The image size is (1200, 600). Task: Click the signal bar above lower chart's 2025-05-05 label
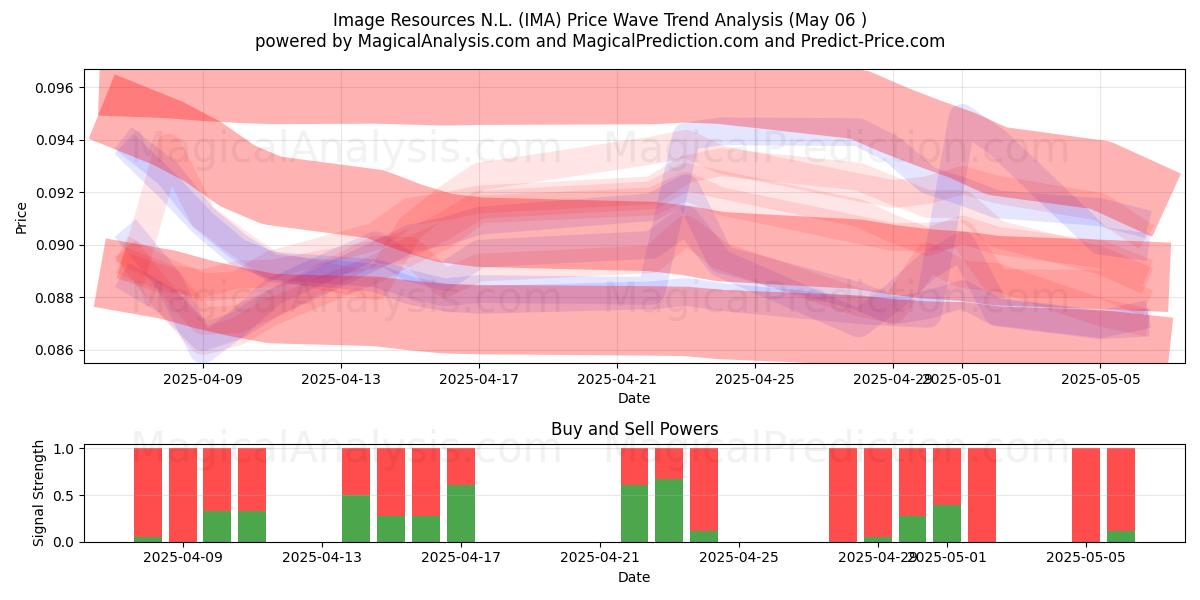1086,495
